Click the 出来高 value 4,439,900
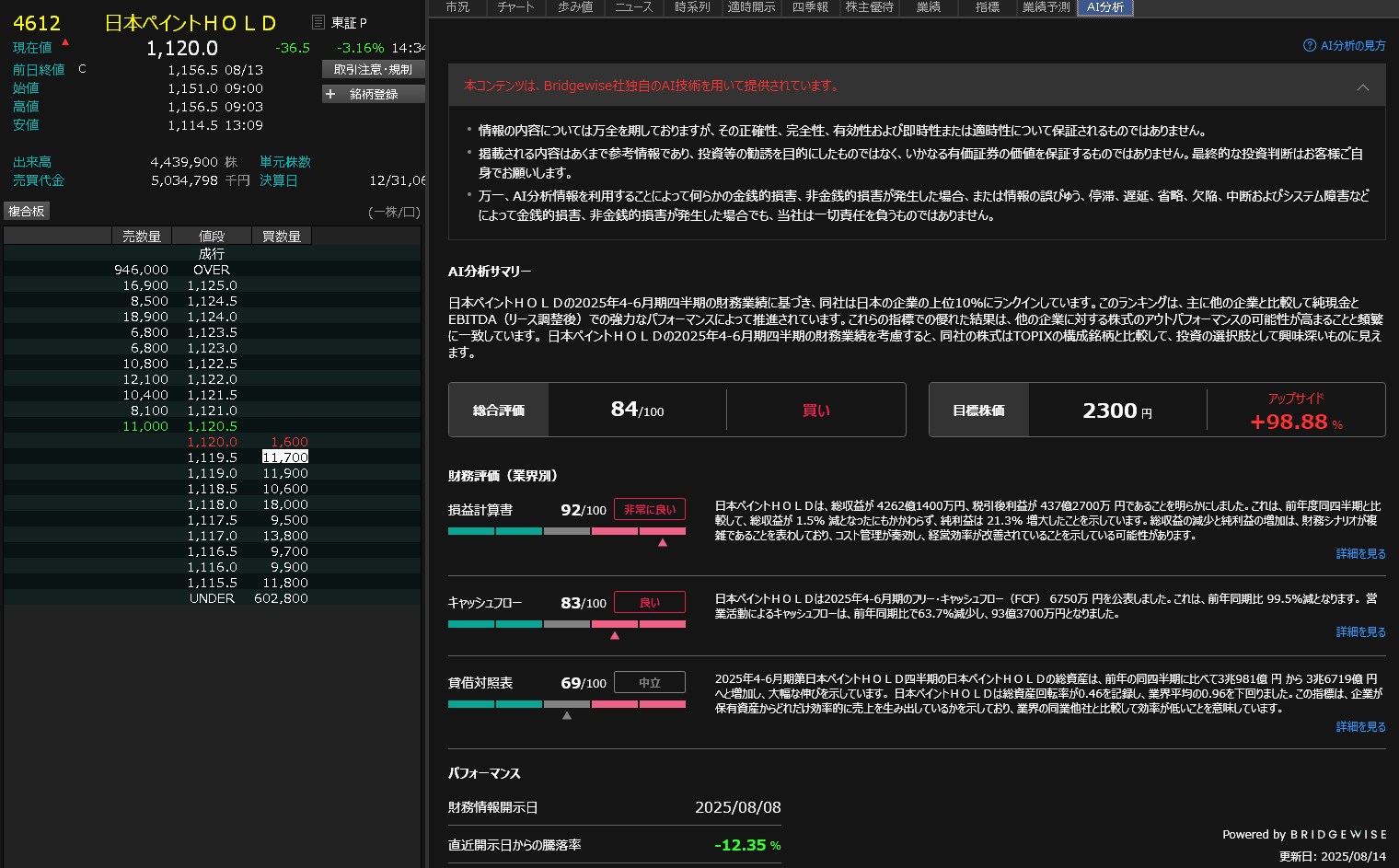 (184, 162)
